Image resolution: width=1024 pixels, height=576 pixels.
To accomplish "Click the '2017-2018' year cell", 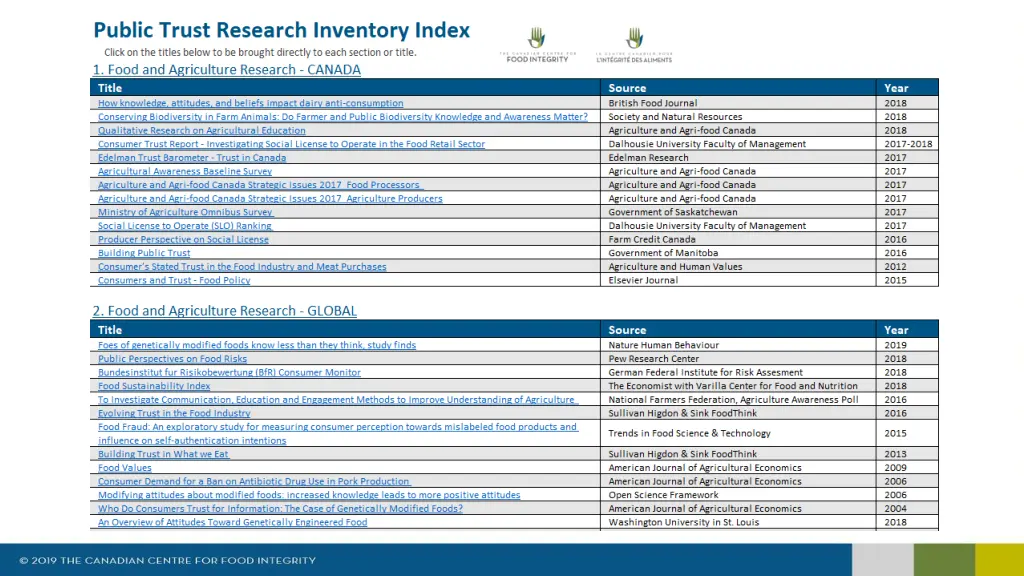I will point(908,144).
